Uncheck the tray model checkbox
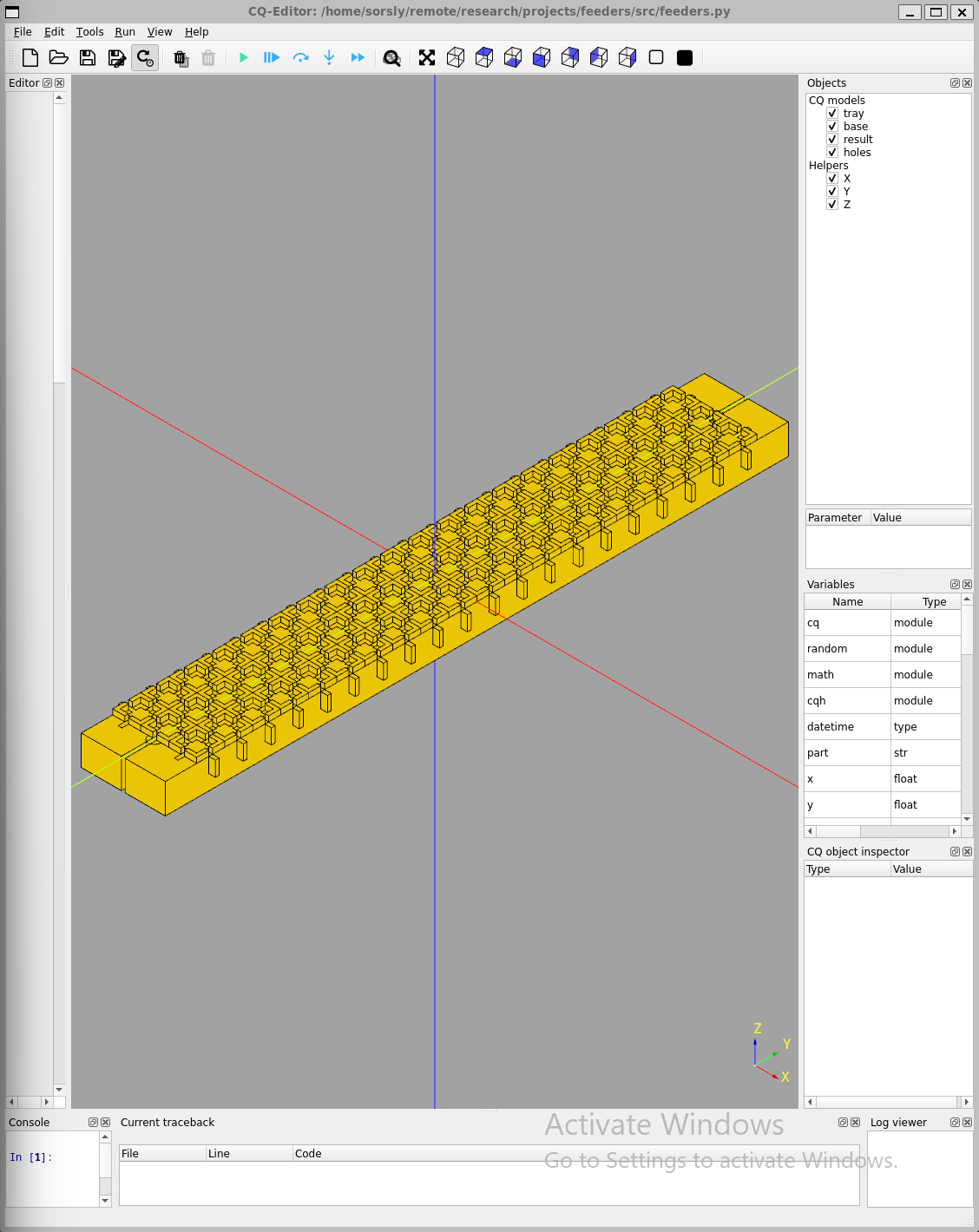The image size is (979, 1232). coord(832,114)
